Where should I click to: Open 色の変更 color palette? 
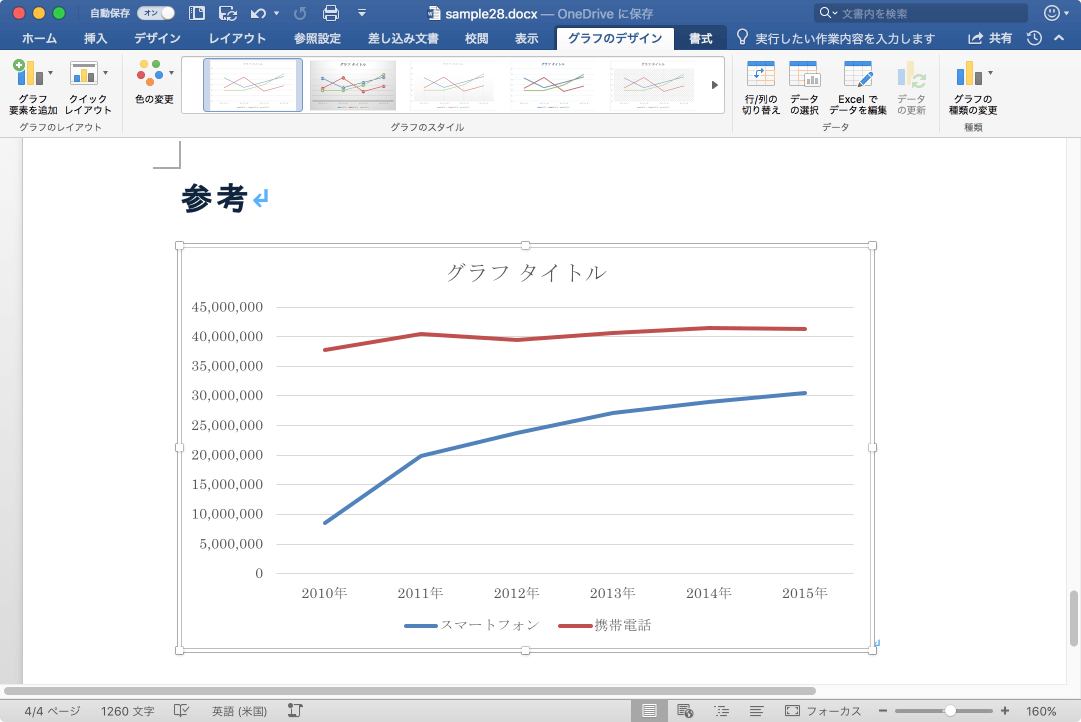tap(154, 83)
